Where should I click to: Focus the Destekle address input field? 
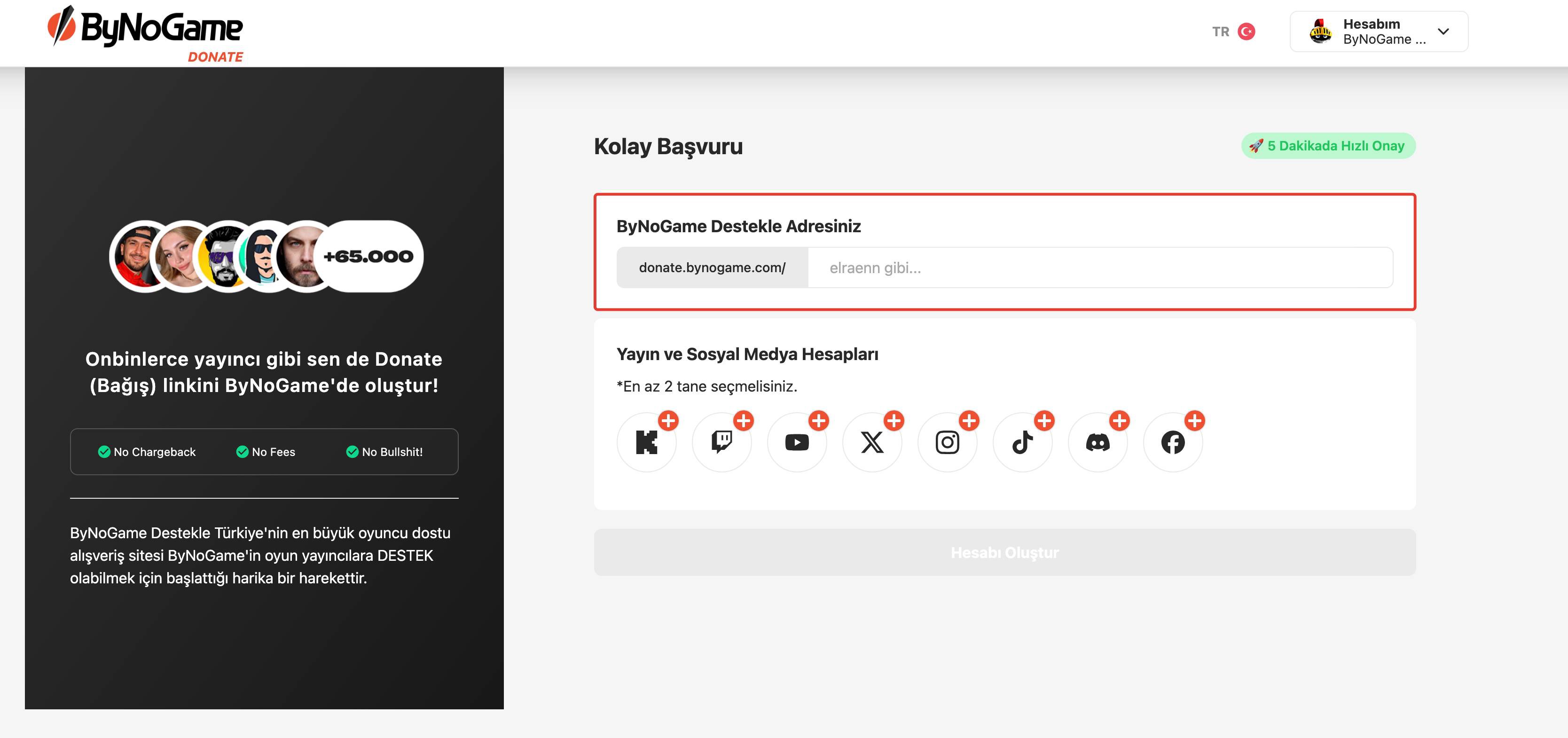[1100, 267]
